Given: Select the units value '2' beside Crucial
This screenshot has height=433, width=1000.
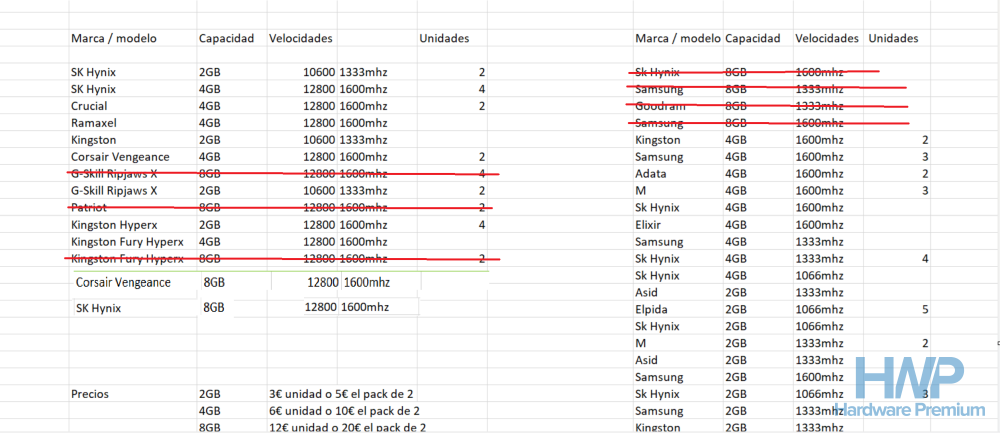Looking at the screenshot, I should pyautogui.click(x=482, y=106).
